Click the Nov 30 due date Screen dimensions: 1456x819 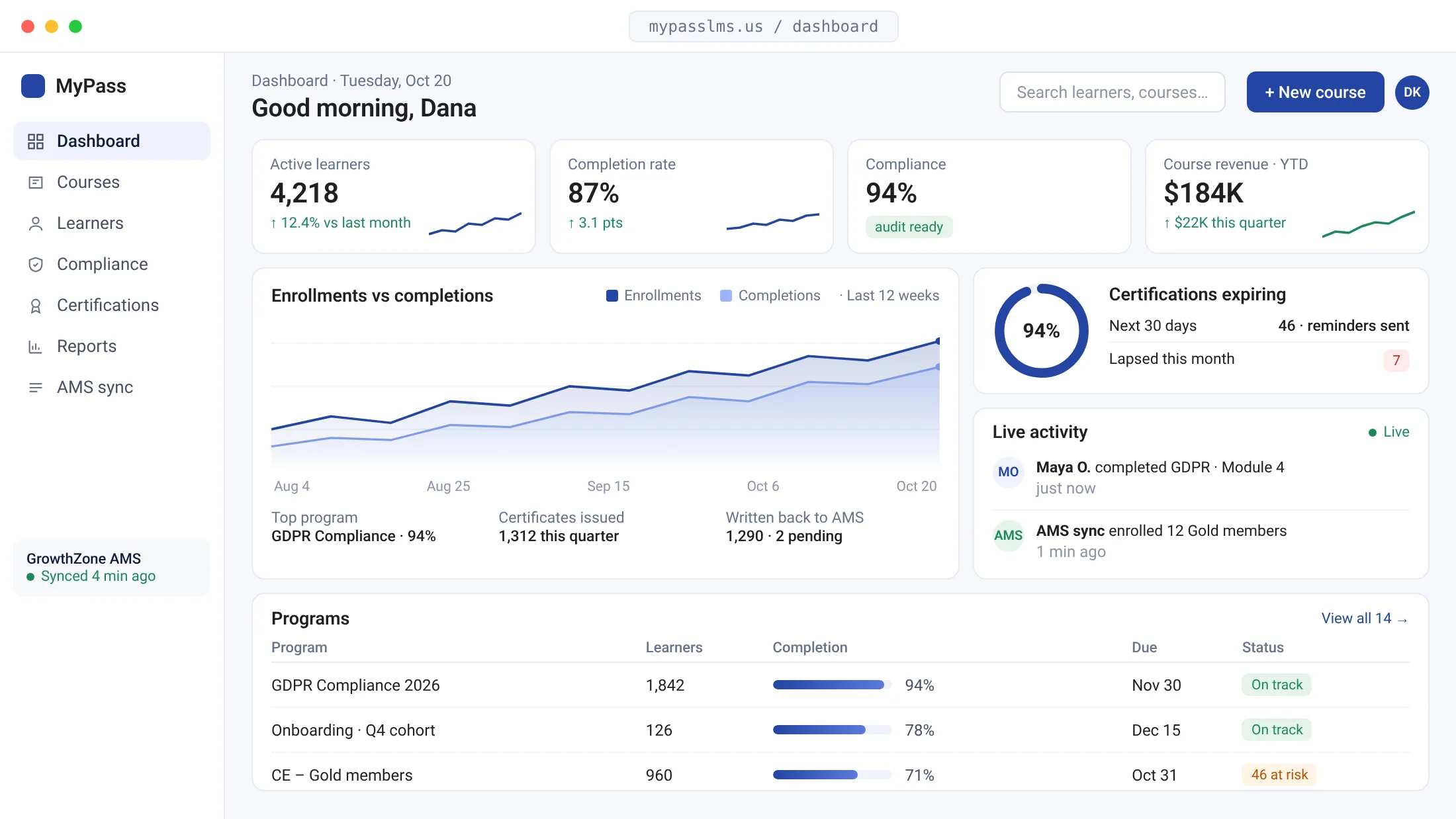(1156, 685)
